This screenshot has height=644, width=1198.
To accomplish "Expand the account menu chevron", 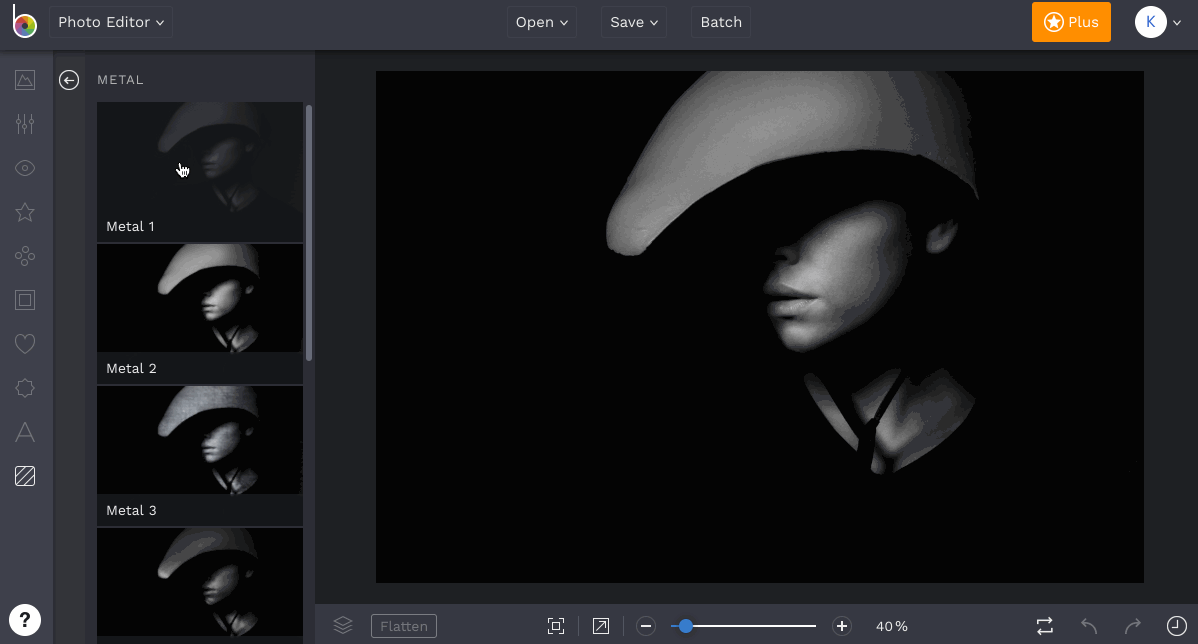I will (x=1177, y=23).
